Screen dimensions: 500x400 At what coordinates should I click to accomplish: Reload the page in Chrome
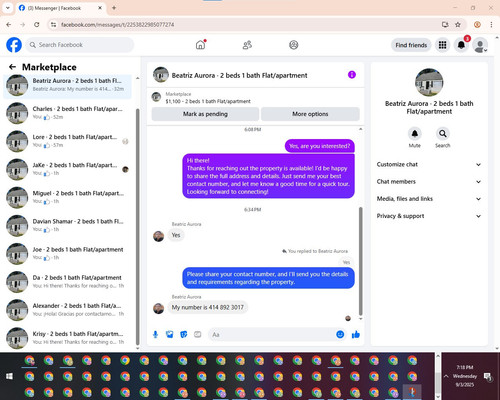pos(37,24)
